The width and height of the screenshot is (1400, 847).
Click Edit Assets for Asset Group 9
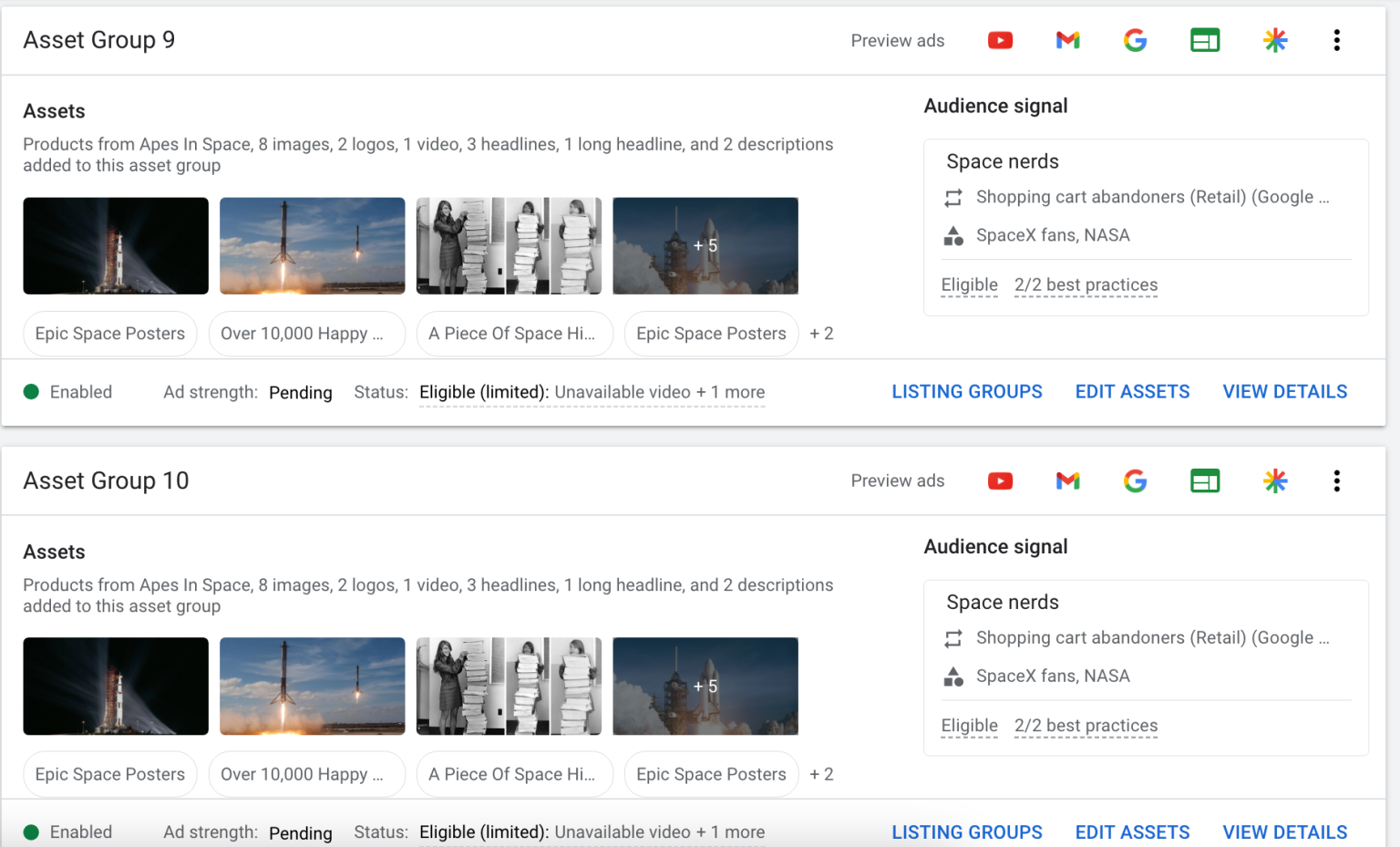pyautogui.click(x=1132, y=392)
